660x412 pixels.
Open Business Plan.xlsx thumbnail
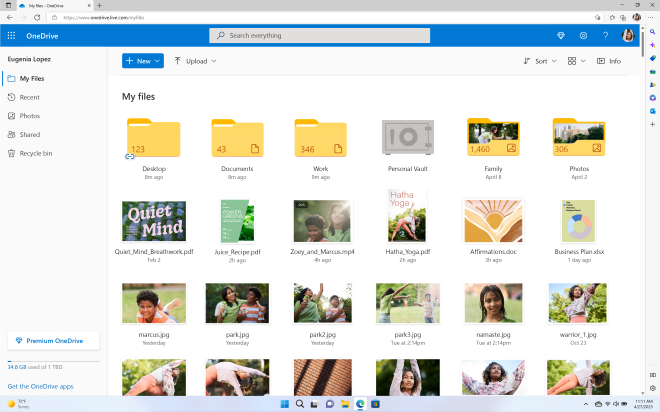[578, 221]
